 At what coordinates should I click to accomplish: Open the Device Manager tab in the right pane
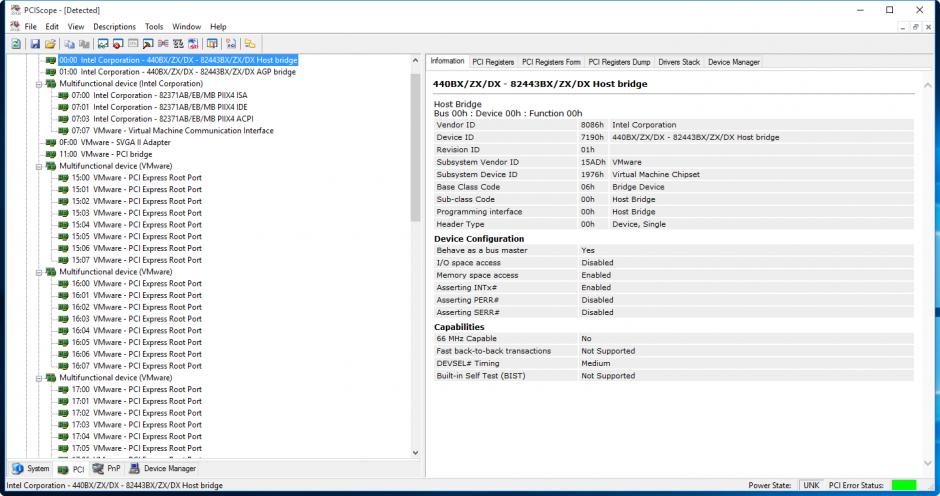pyautogui.click(x=734, y=62)
